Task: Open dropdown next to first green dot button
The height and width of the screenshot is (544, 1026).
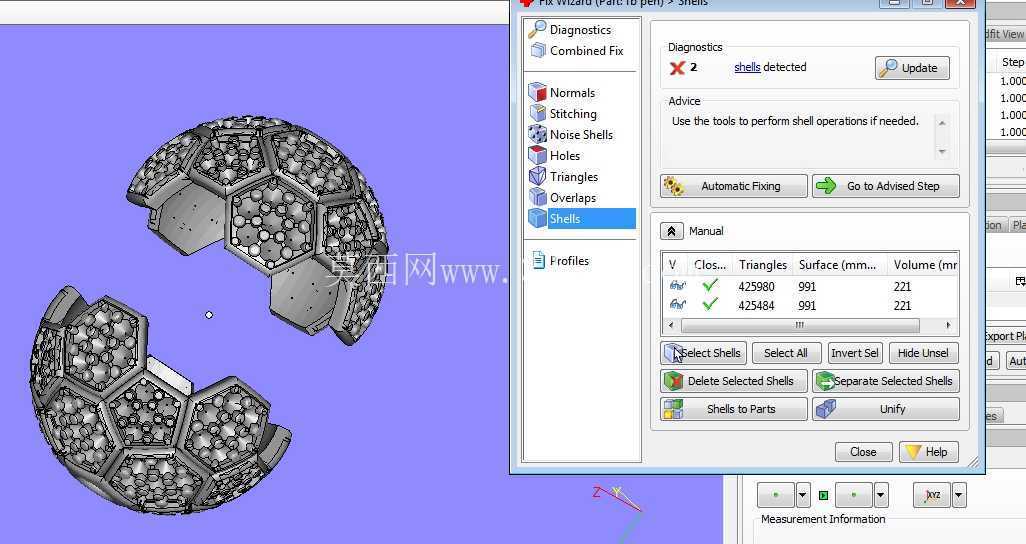Action: click(803, 495)
